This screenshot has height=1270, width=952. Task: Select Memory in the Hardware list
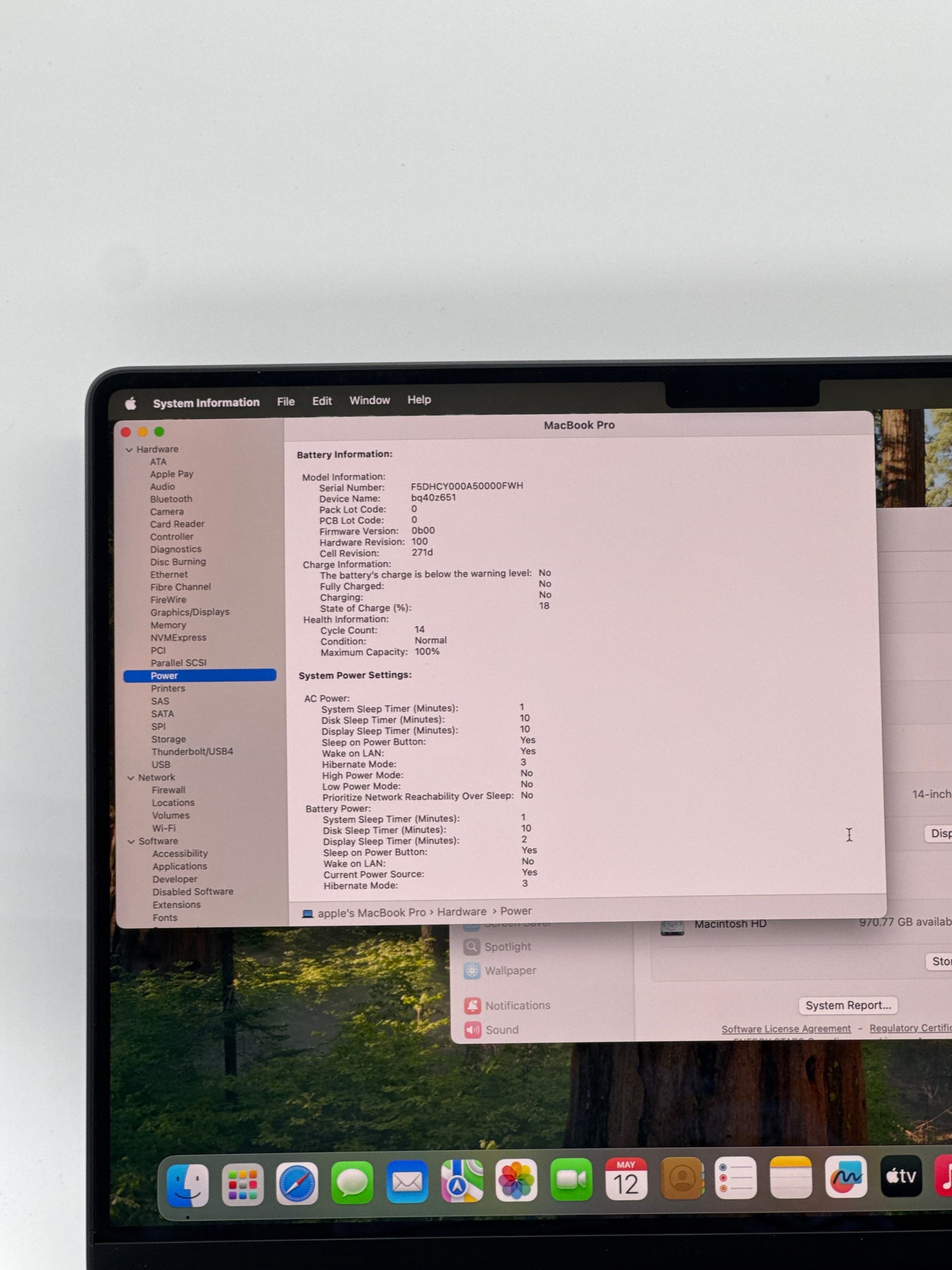169,625
